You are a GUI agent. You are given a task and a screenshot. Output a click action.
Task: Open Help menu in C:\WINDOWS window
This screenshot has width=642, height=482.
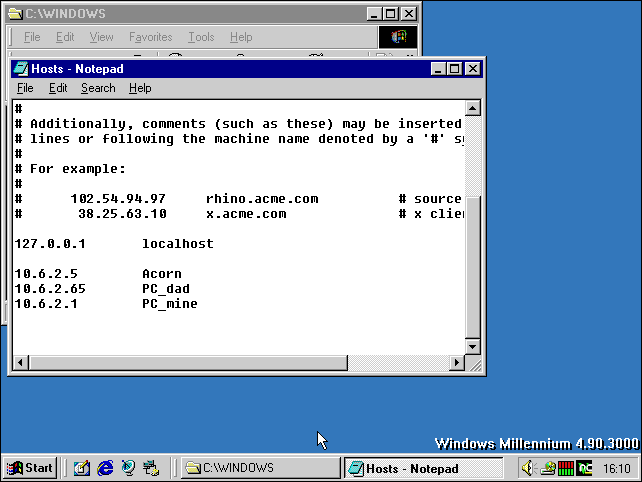pos(241,37)
